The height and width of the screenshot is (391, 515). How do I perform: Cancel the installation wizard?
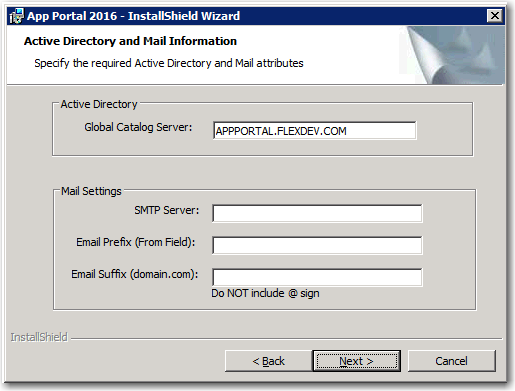[x=452, y=361]
